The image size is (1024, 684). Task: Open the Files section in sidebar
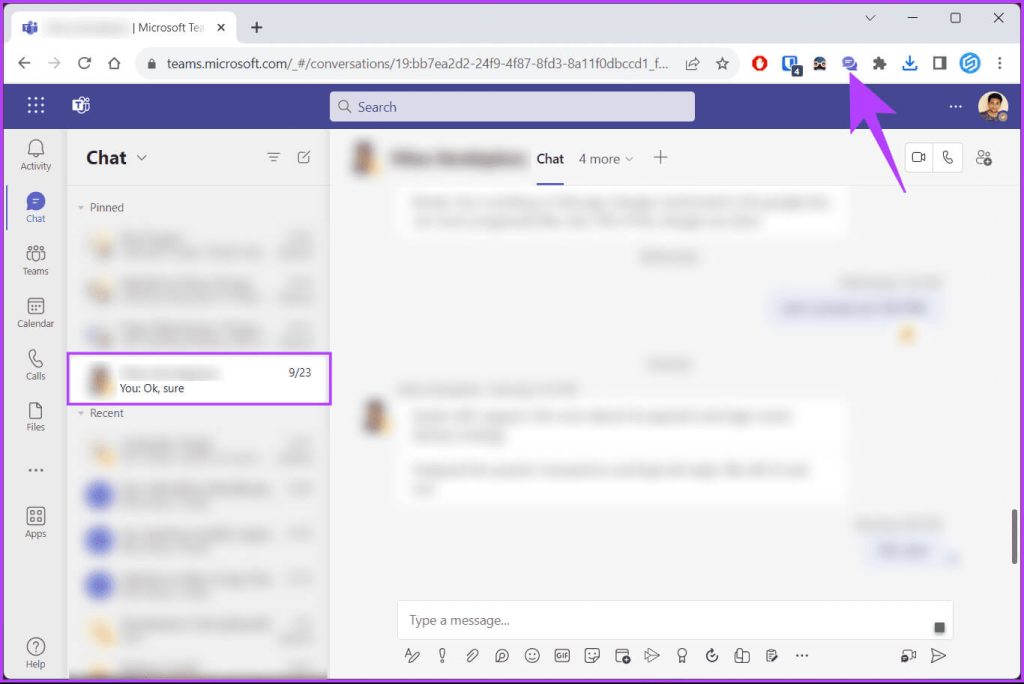click(35, 417)
